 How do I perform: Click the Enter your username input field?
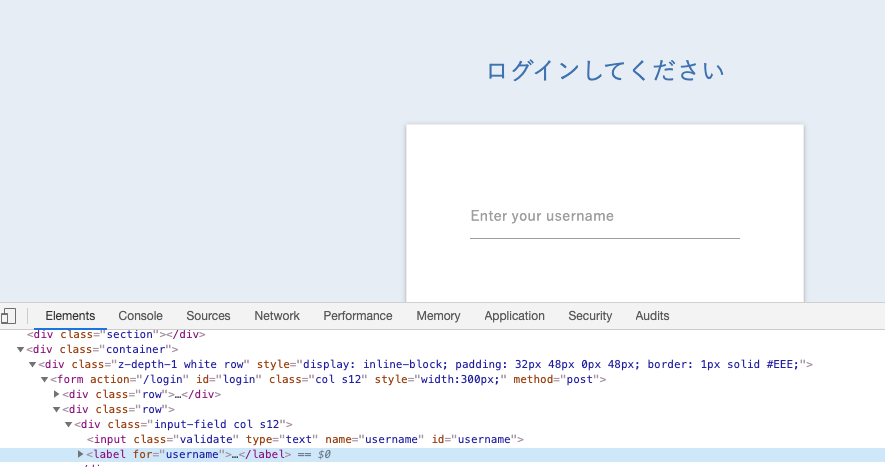click(604, 217)
